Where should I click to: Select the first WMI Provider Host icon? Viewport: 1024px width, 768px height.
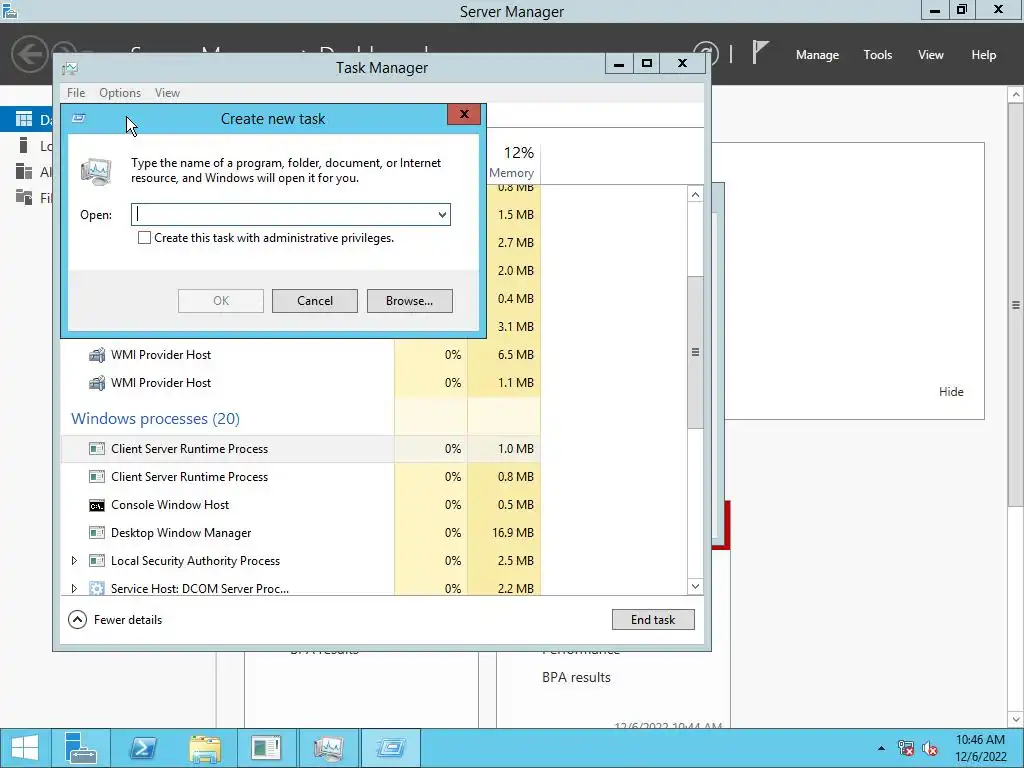coord(97,355)
